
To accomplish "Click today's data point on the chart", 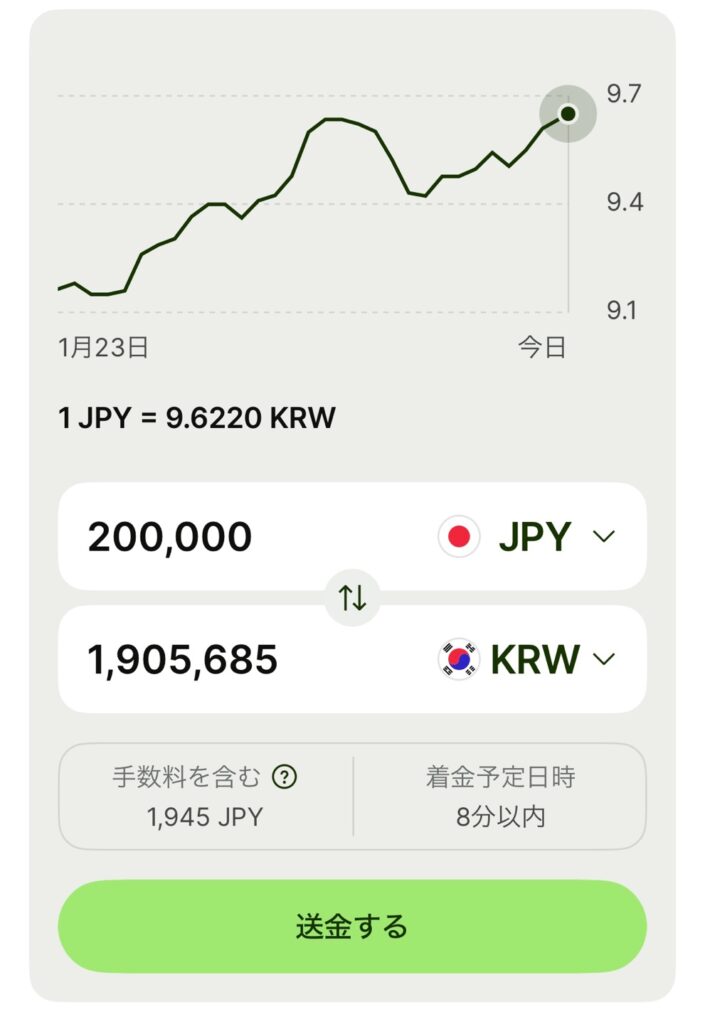I will pos(568,114).
